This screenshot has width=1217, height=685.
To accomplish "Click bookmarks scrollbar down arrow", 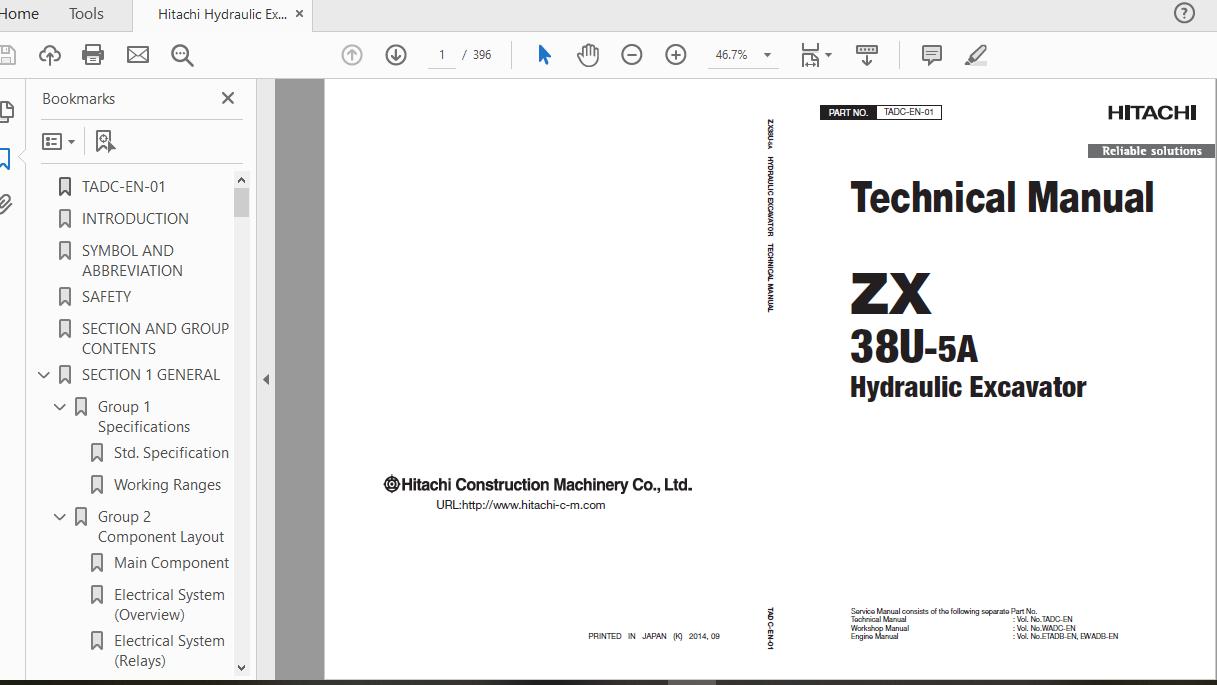I will [241, 667].
